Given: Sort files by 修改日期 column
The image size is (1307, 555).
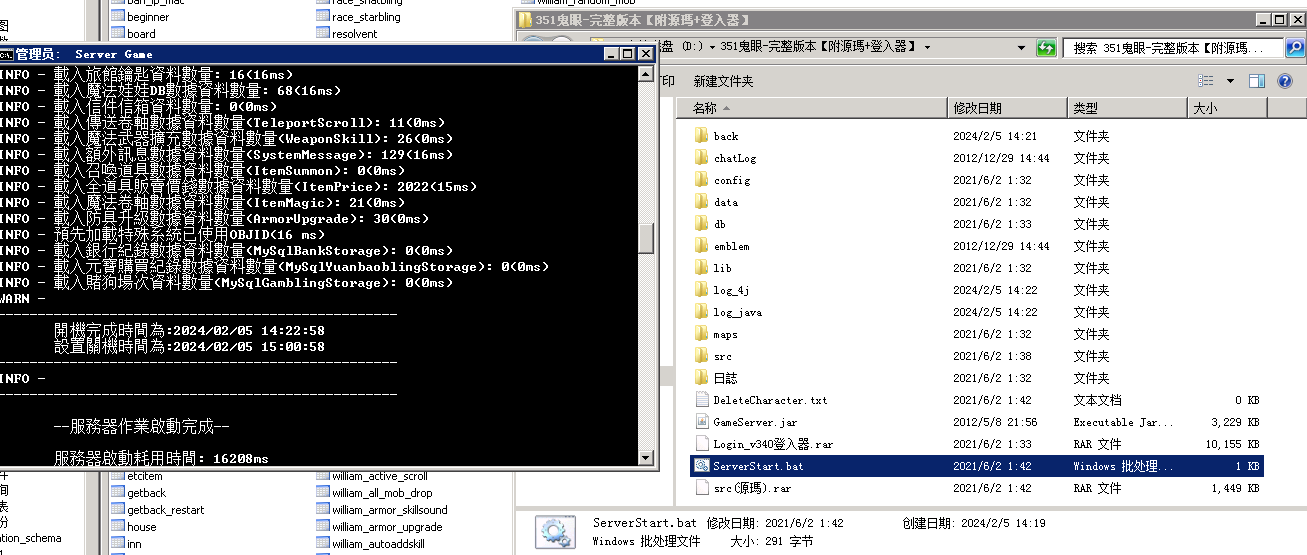Looking at the screenshot, I should pos(1007,108).
